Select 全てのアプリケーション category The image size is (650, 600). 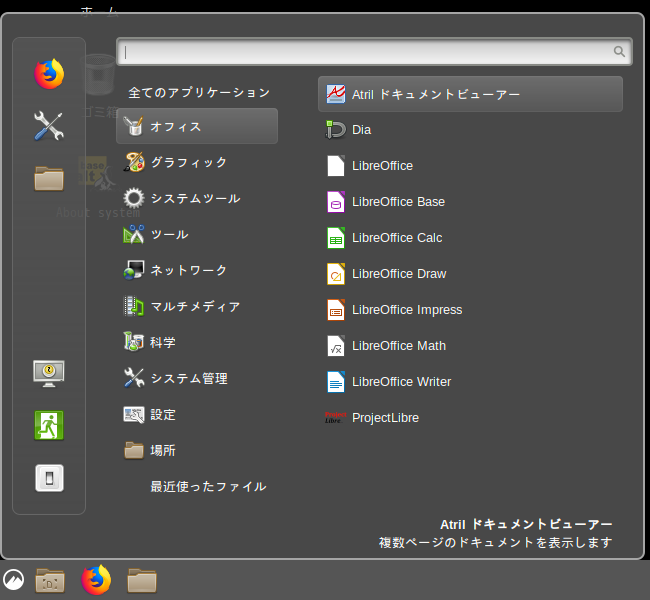point(199,92)
